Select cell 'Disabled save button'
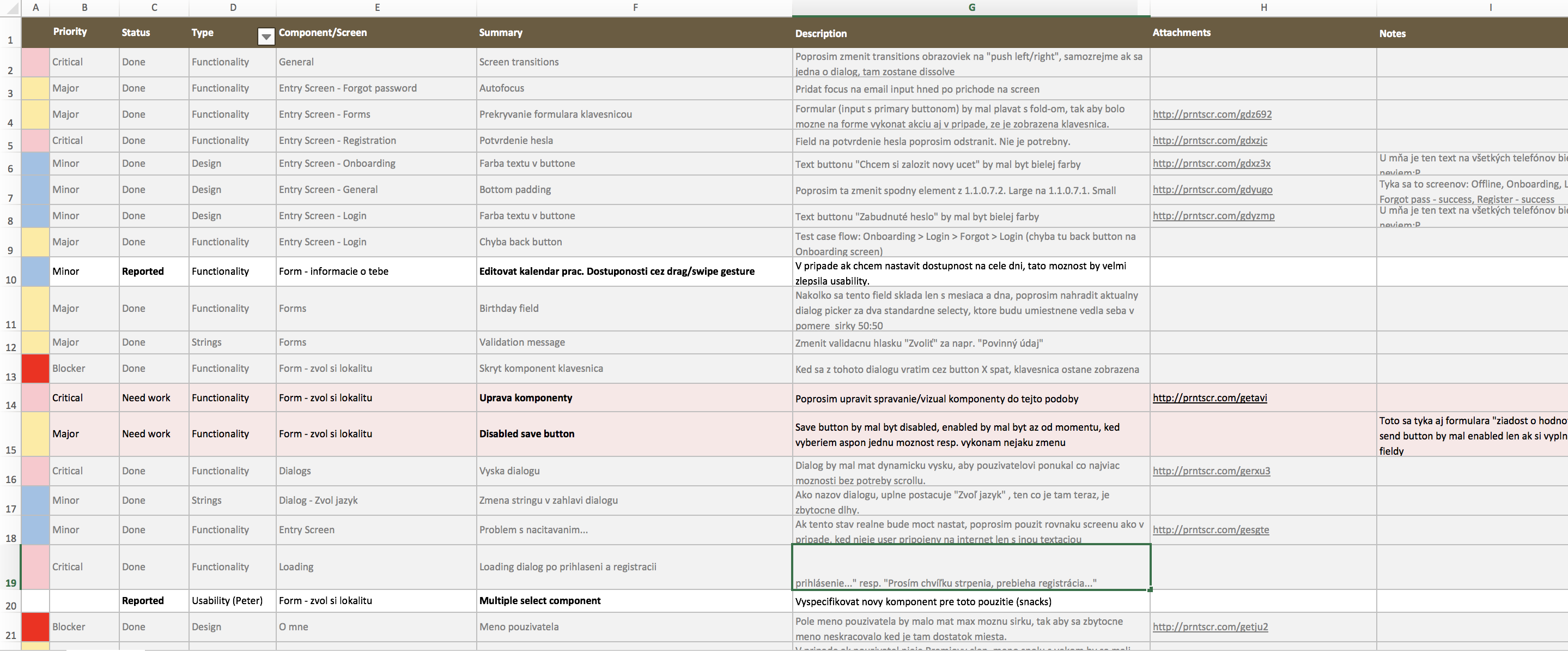Image resolution: width=1568 pixels, height=651 pixels. tap(634, 434)
